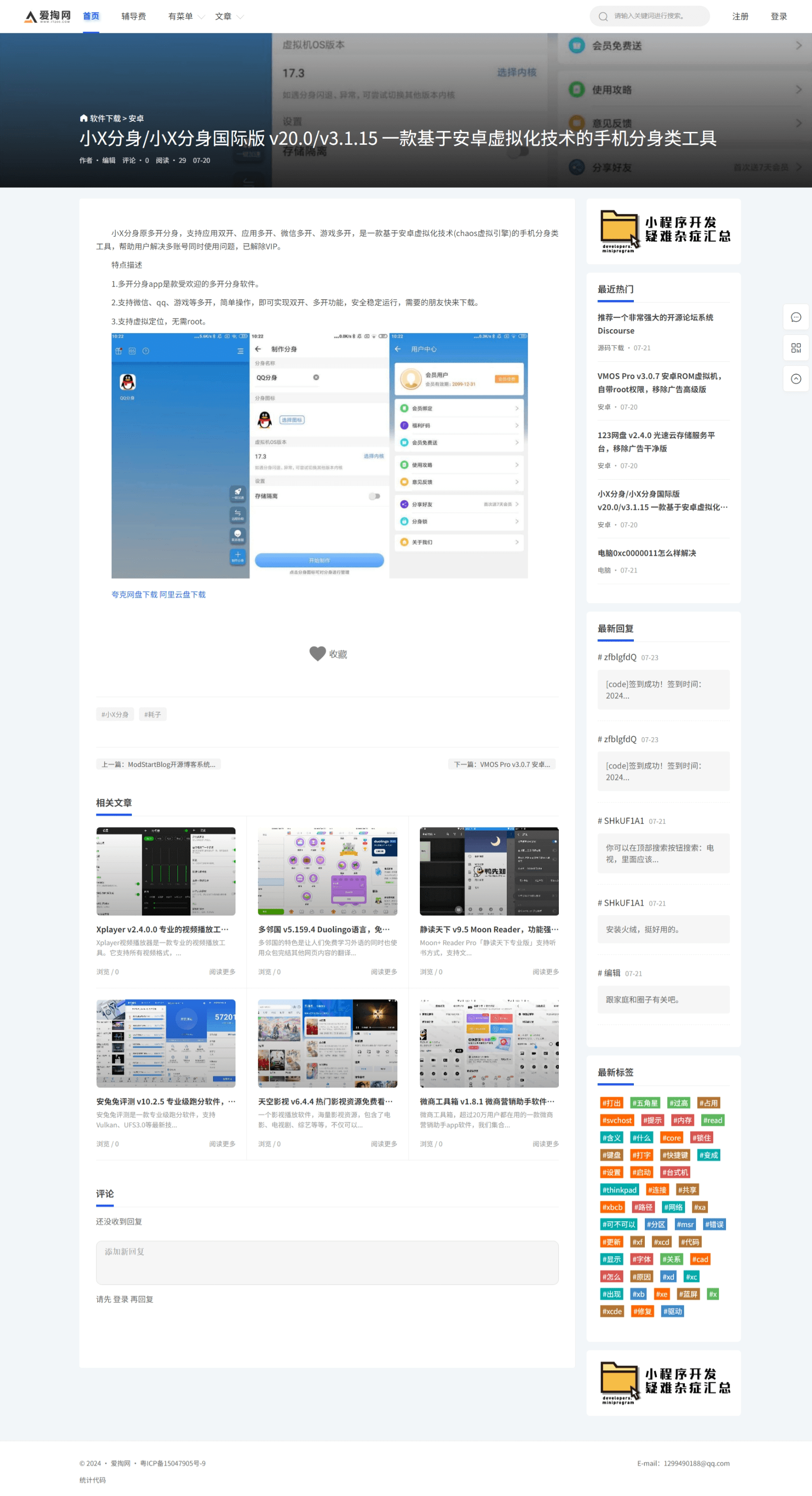The width and height of the screenshot is (812, 1496).
Task: Click the breadcrumb home icon
Action: [84, 118]
